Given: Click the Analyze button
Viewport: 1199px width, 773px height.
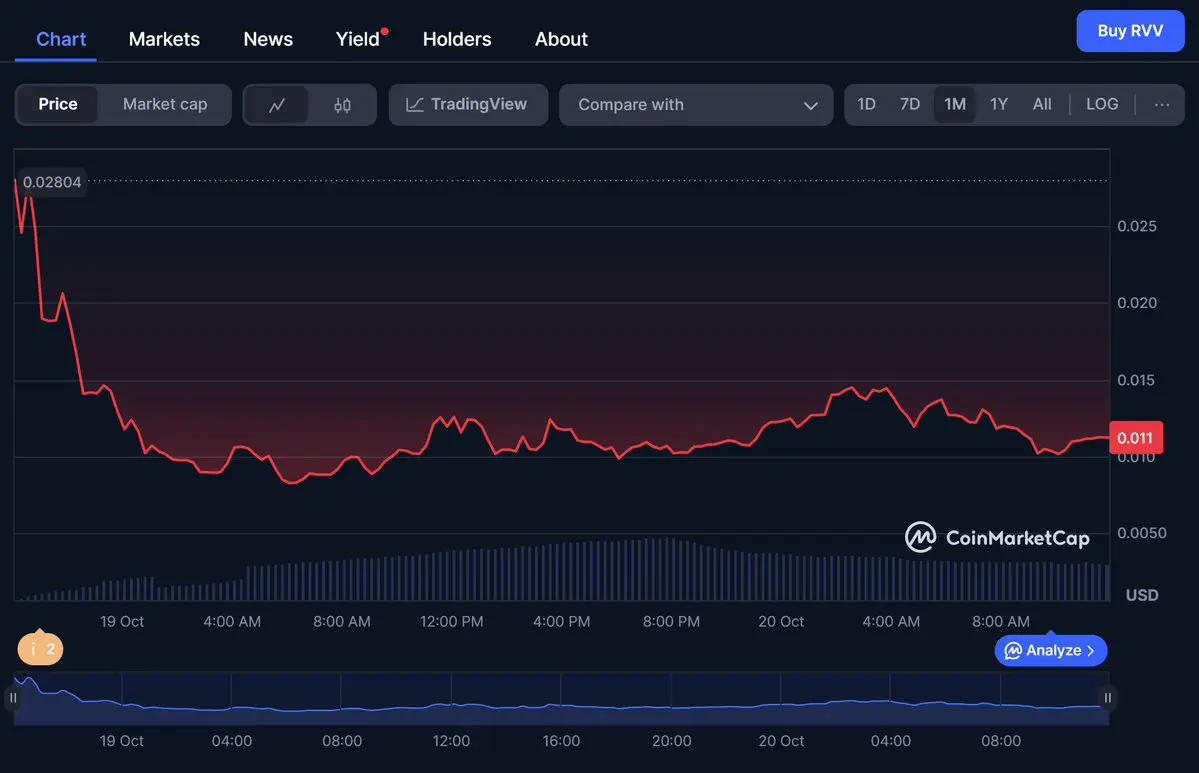Looking at the screenshot, I should coord(1051,651).
